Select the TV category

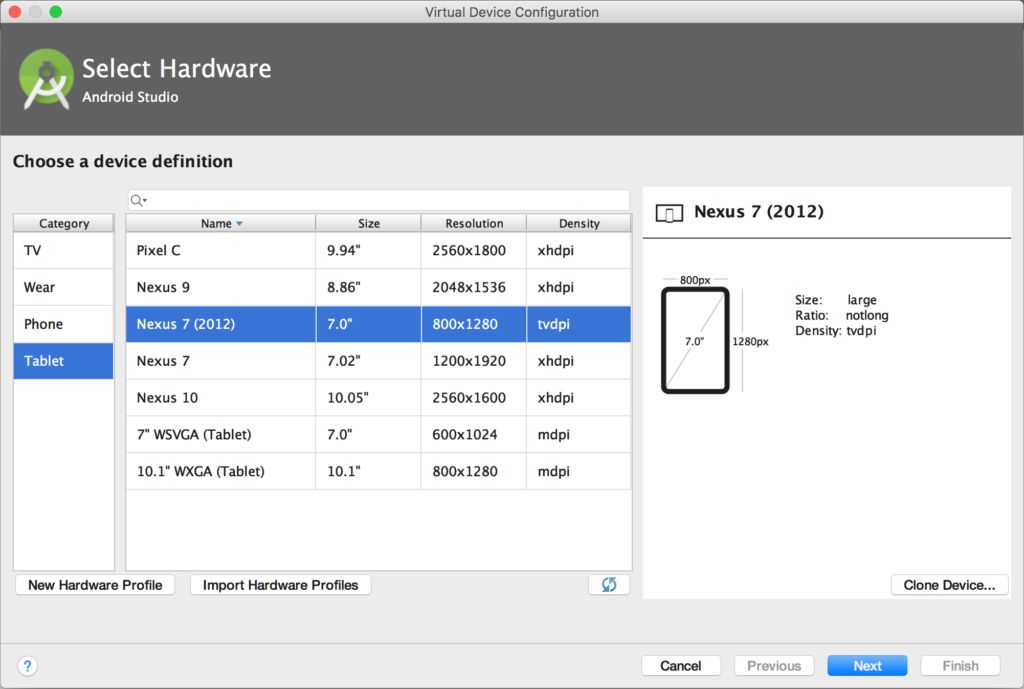click(x=63, y=251)
